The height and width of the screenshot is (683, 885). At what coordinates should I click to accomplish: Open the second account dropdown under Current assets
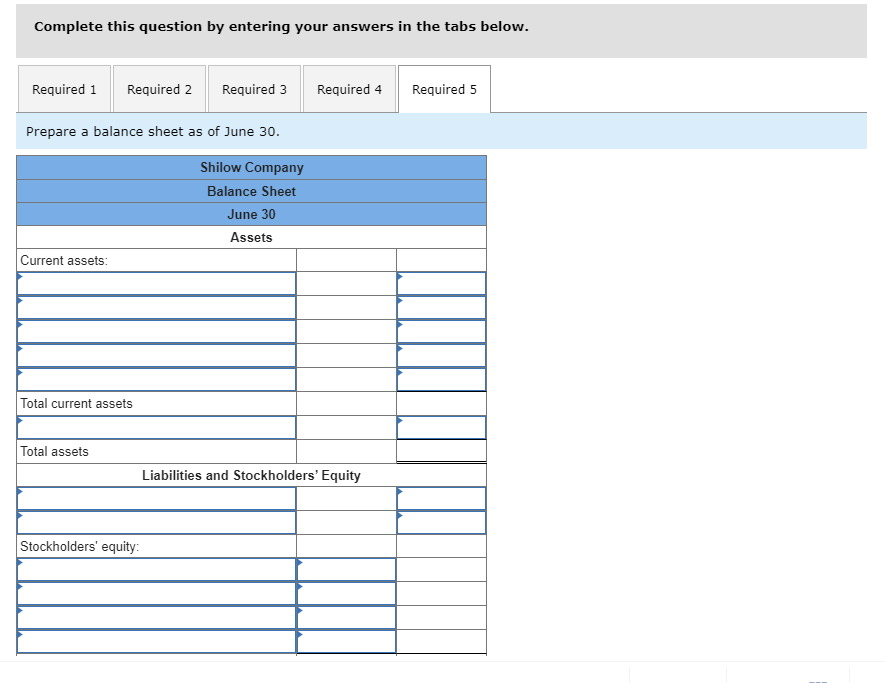click(155, 306)
